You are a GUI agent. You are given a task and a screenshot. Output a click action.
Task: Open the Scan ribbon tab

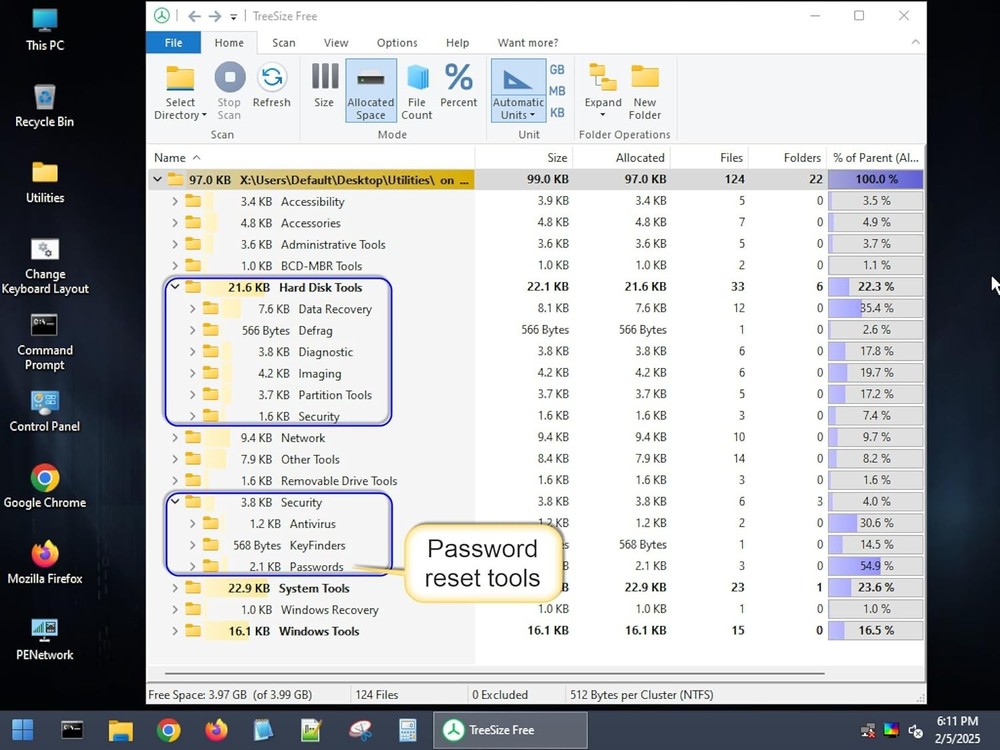(284, 43)
